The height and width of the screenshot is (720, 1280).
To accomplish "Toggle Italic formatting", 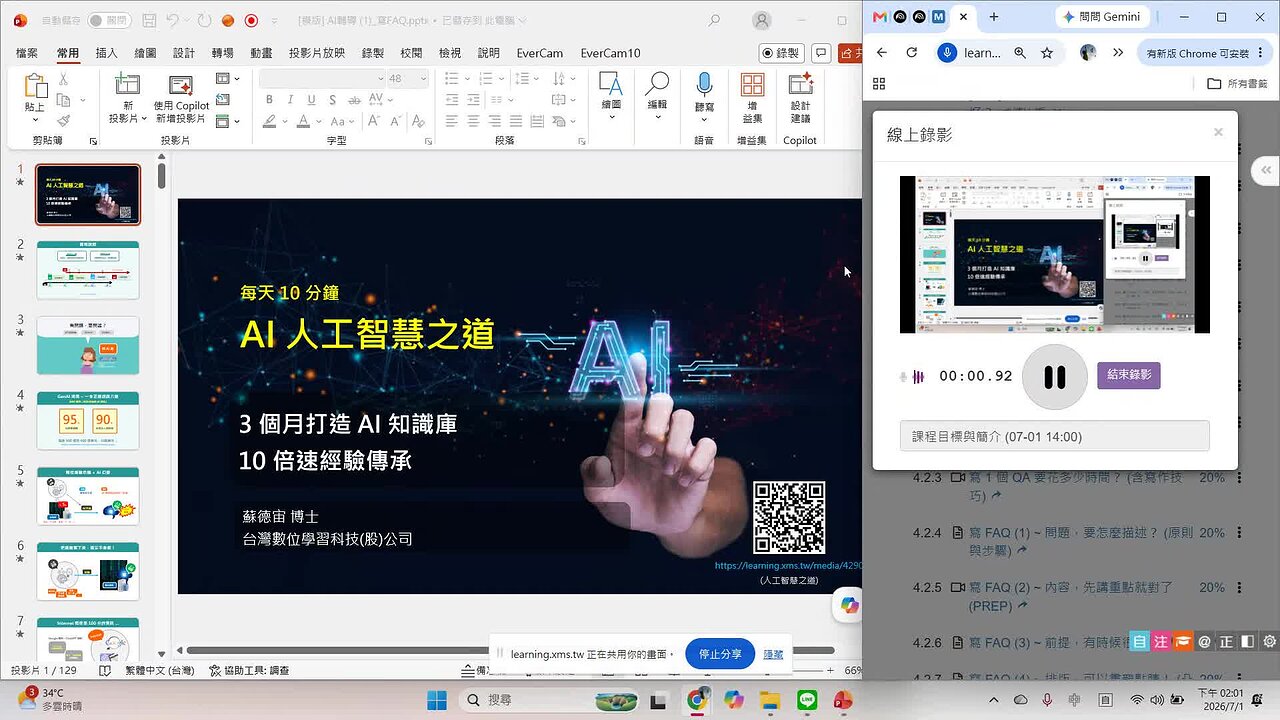I will click(291, 99).
